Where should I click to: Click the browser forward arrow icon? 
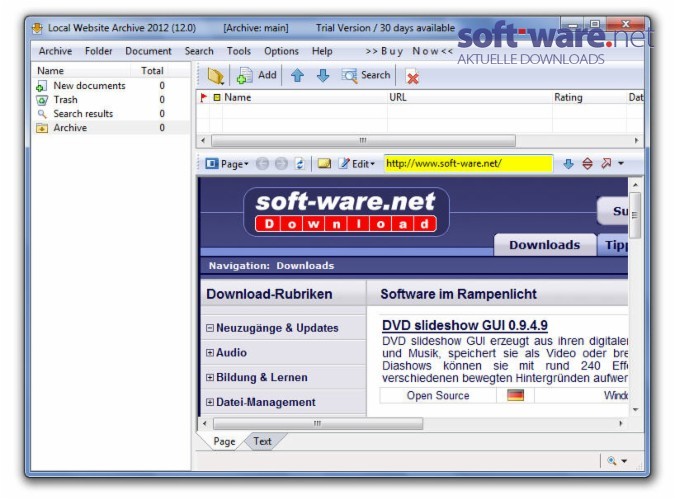[x=281, y=164]
